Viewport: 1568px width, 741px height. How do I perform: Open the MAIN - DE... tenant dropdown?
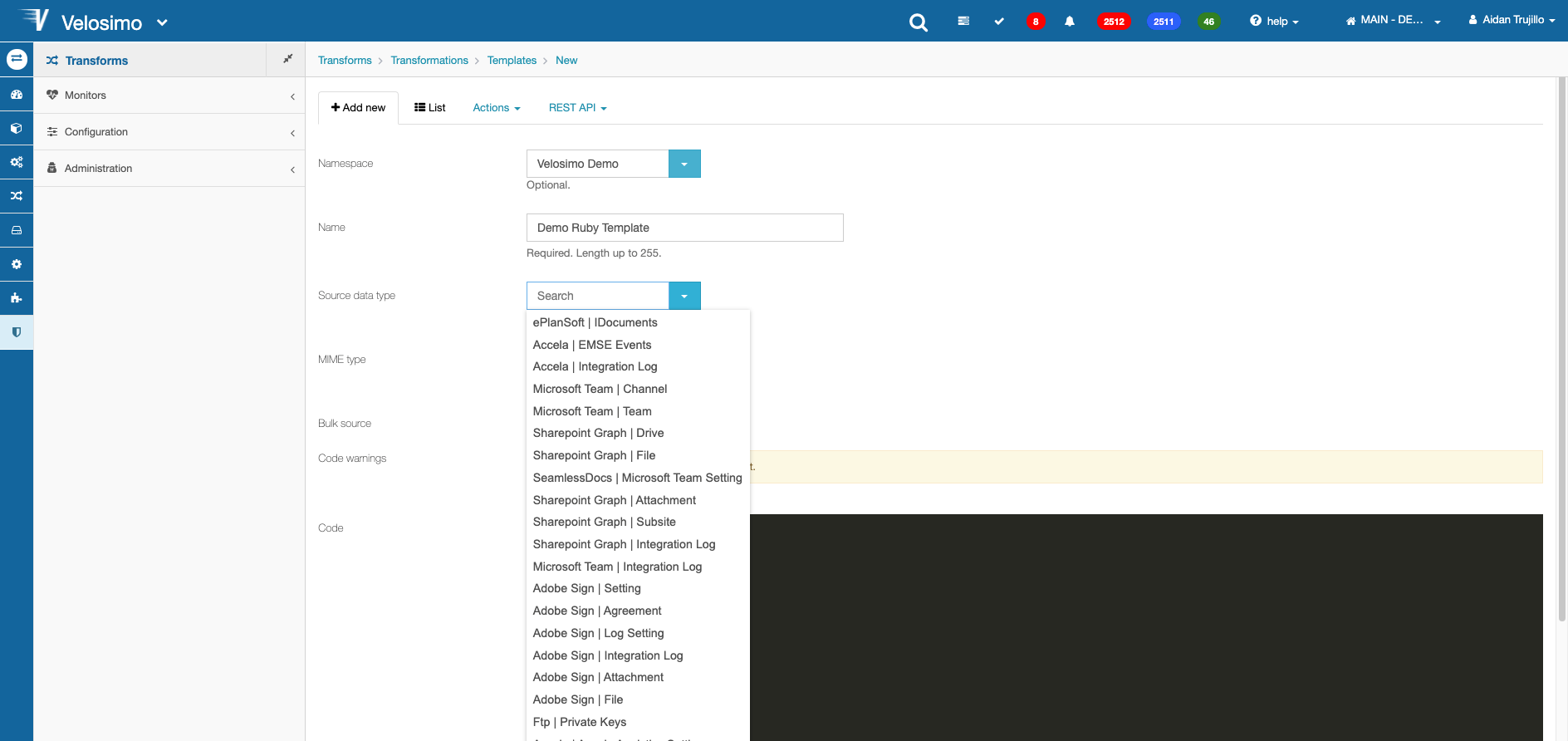click(x=1393, y=20)
